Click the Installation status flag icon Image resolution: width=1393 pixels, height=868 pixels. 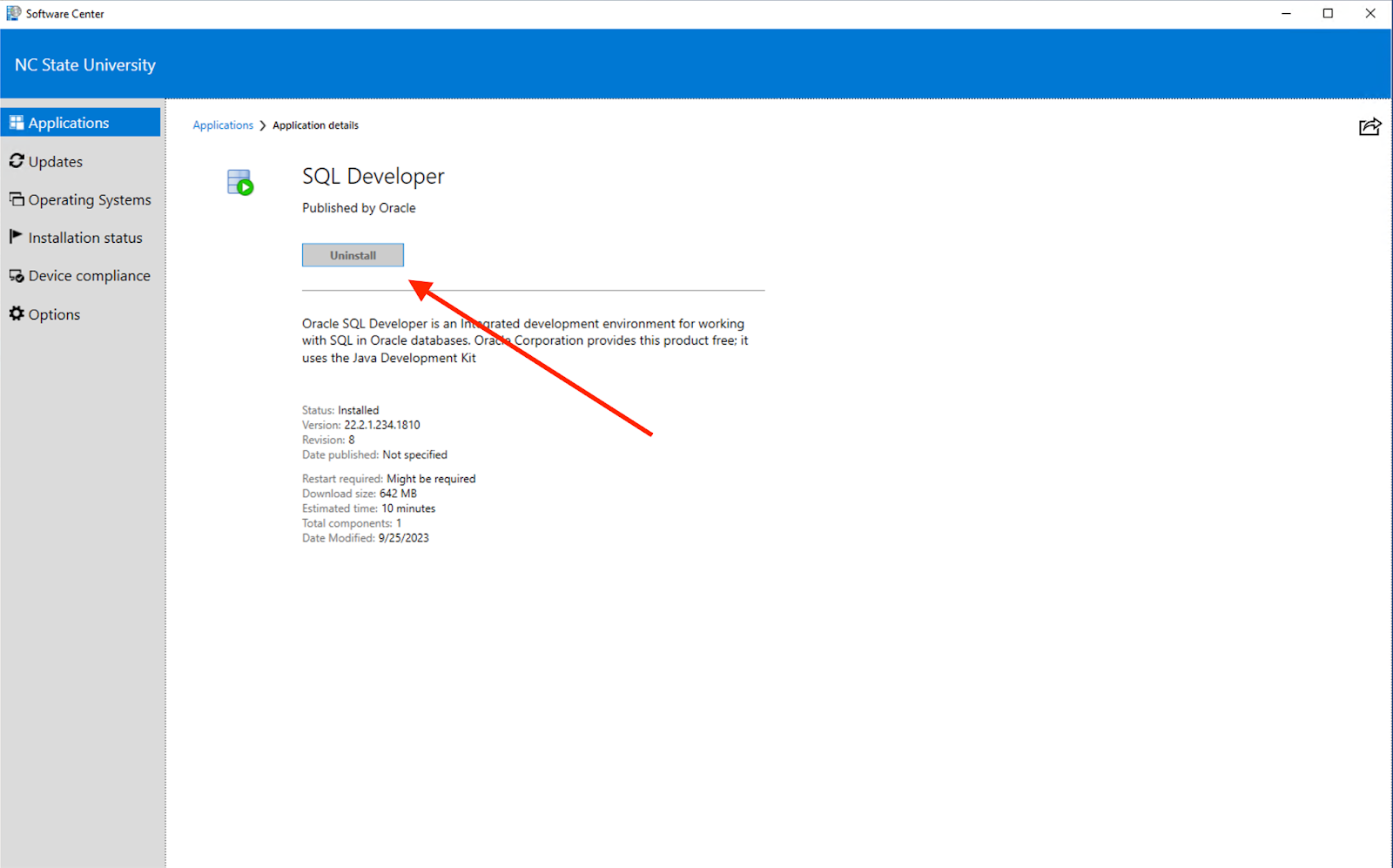point(16,237)
